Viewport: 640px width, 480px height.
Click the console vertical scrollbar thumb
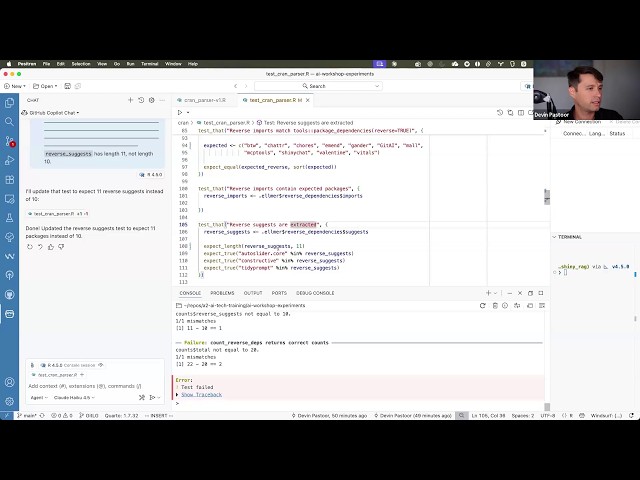pos(547,407)
